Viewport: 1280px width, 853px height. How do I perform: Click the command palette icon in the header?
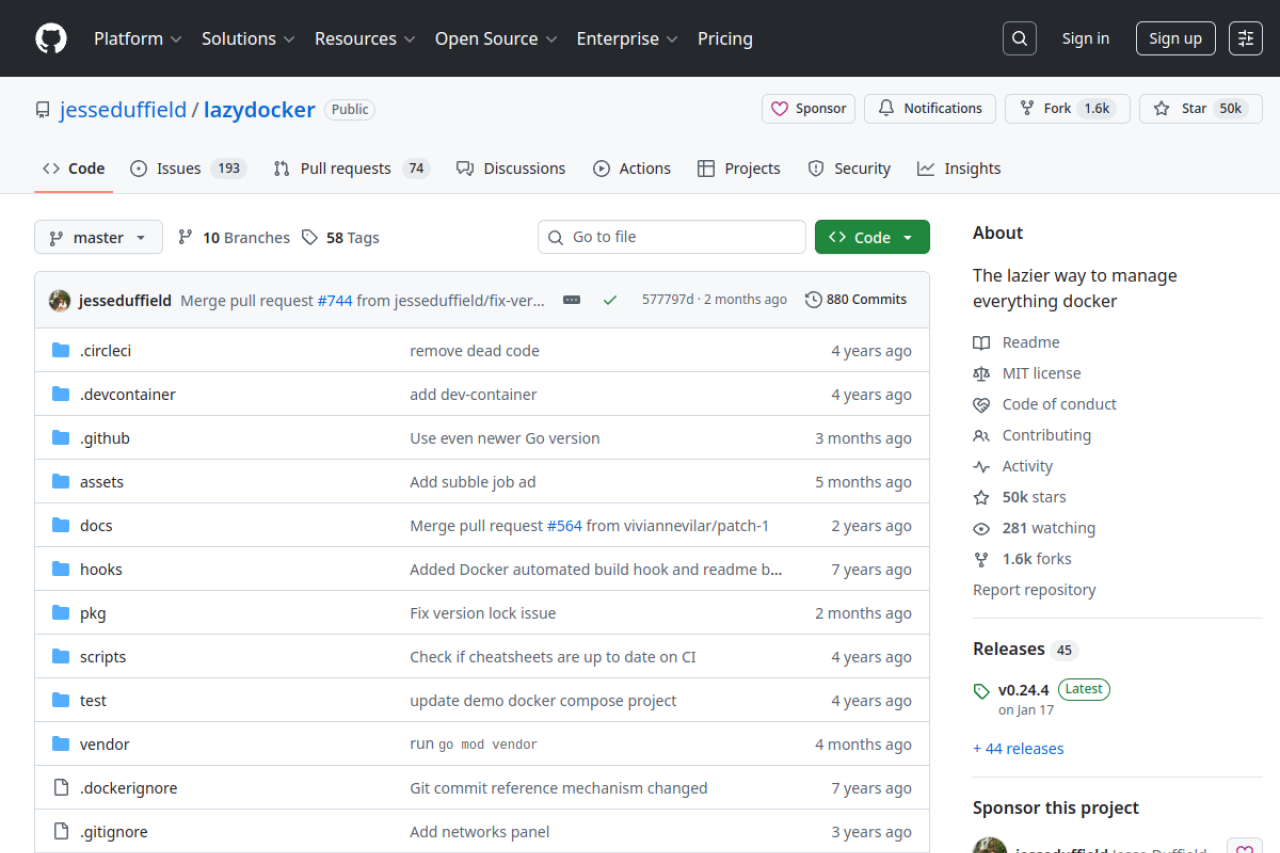pos(1245,38)
